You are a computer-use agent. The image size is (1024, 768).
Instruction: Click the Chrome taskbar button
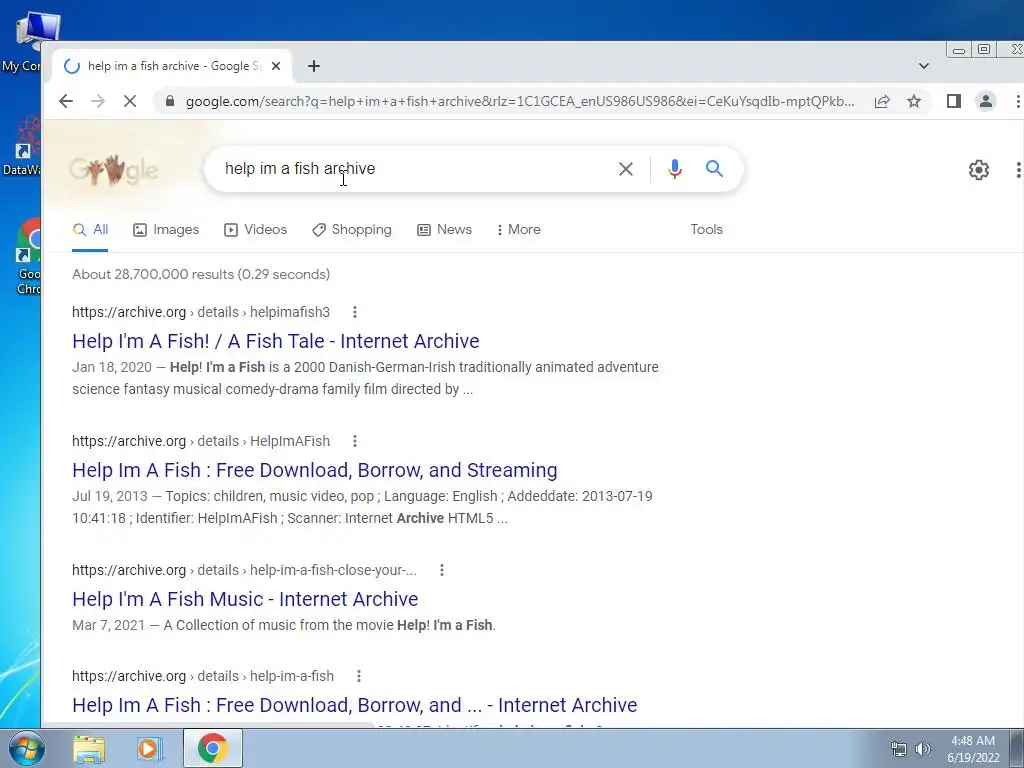point(213,748)
